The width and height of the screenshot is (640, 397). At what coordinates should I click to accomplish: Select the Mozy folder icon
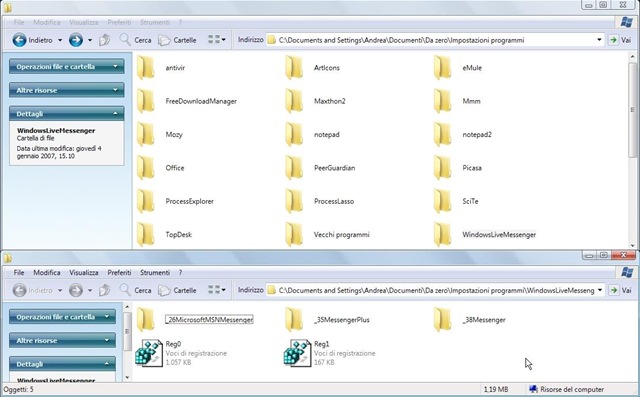pos(146,135)
